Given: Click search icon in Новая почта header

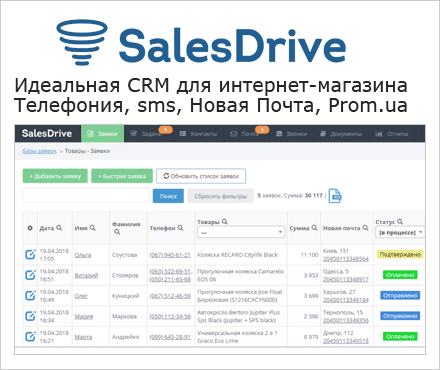Looking at the screenshot, I should (x=365, y=228).
